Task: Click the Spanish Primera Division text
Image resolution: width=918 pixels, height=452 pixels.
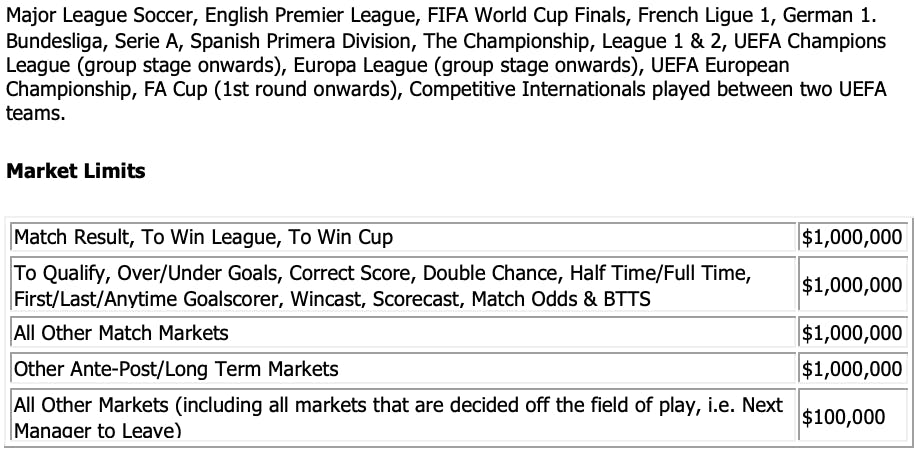Action: pos(301,41)
